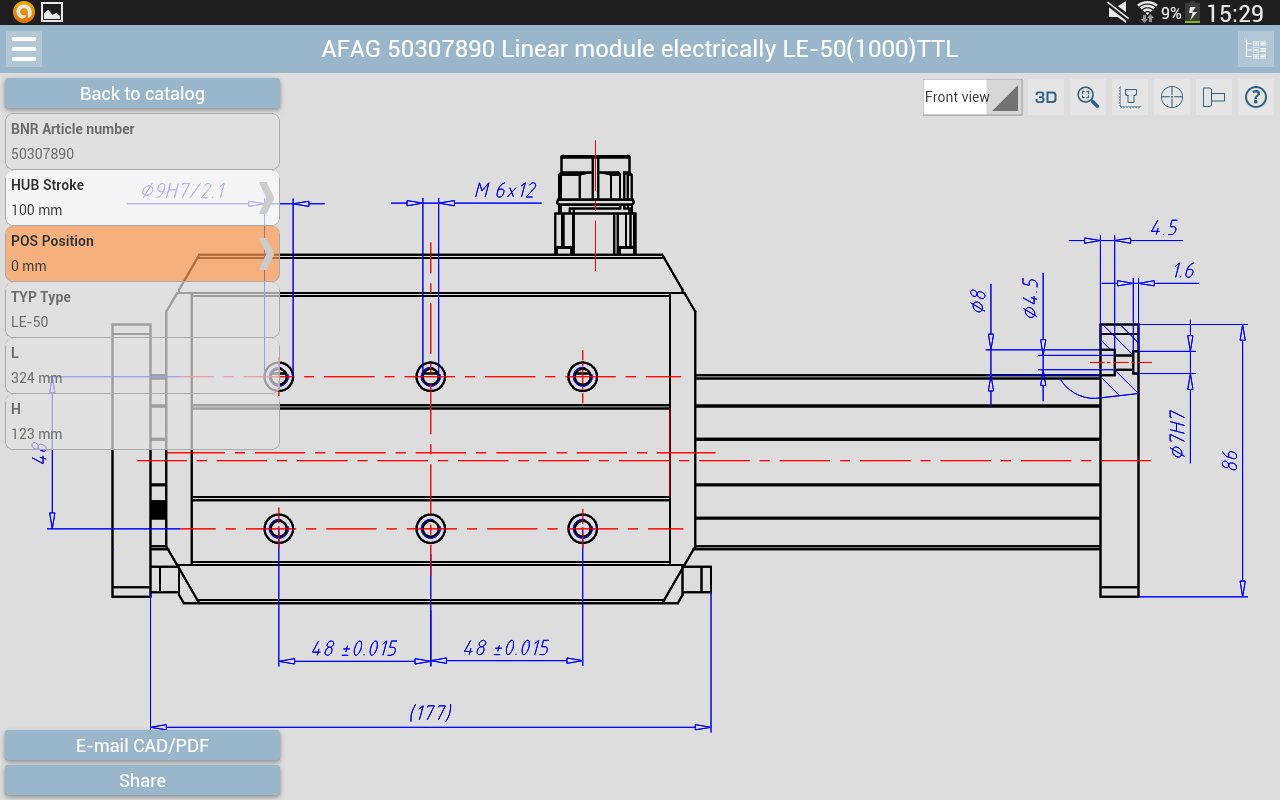
Task: Switch to 3D view
Action: point(1046,97)
